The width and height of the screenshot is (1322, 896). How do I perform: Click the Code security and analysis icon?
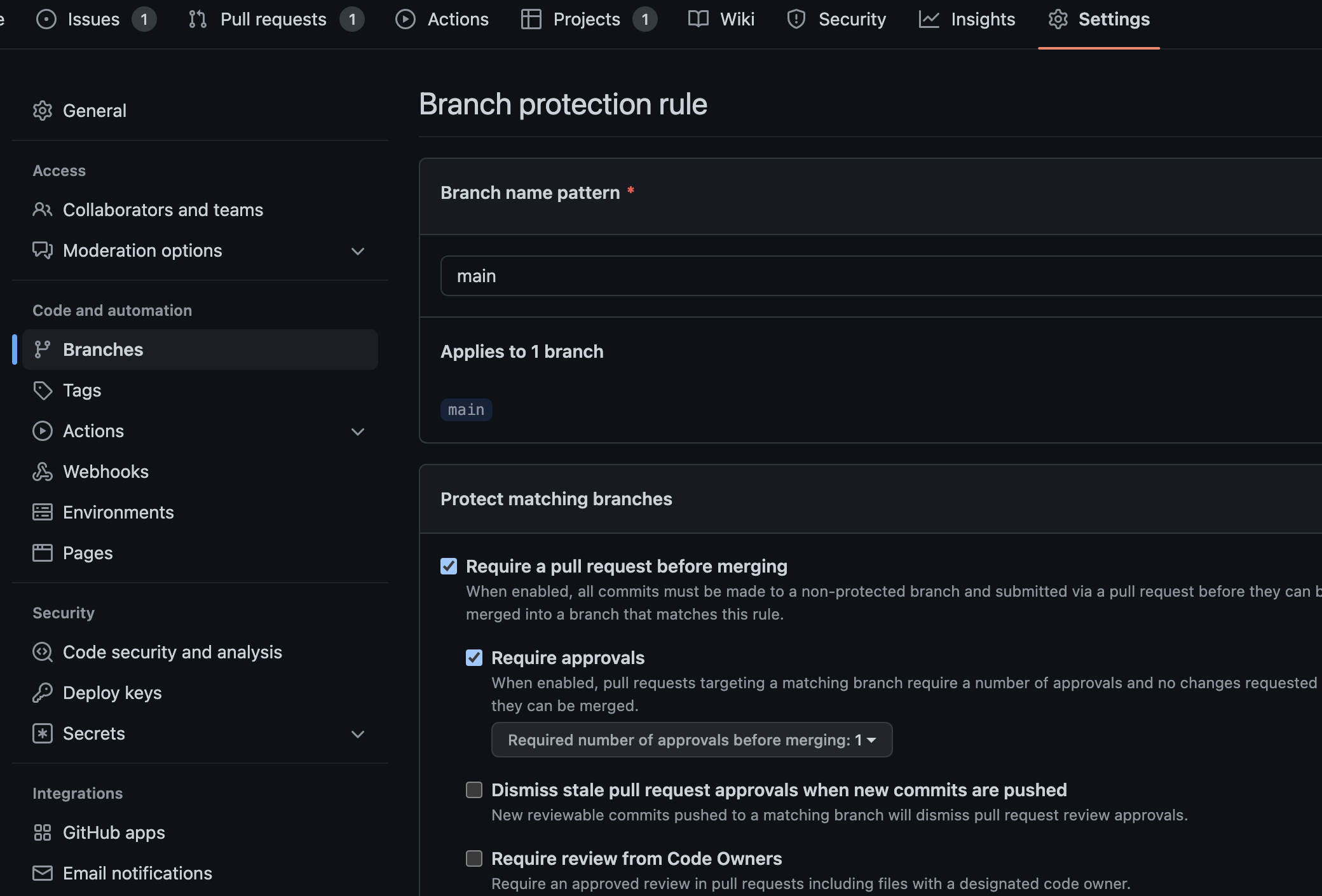[43, 652]
